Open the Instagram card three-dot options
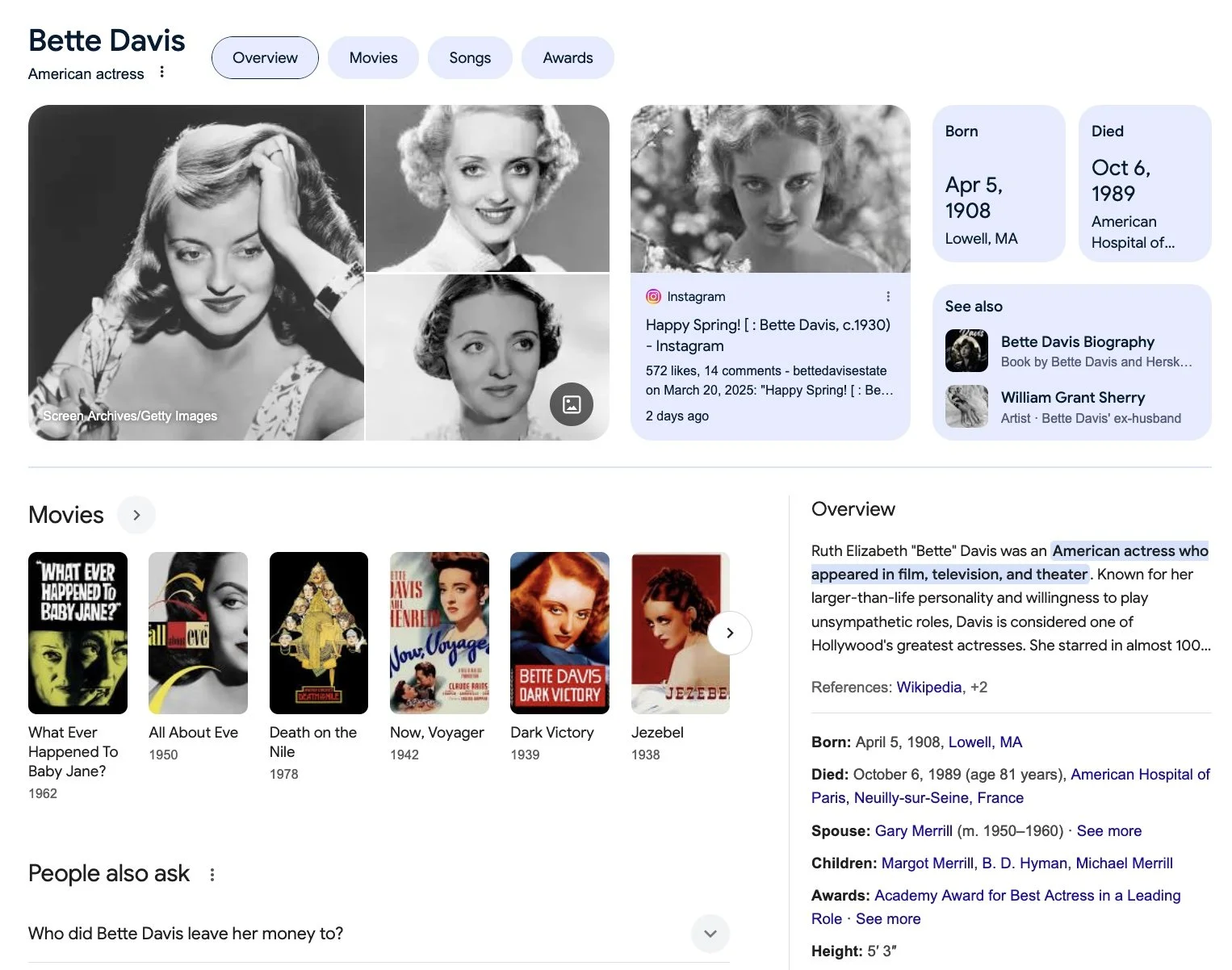Screen dimensions: 1232x970 coord(888,296)
